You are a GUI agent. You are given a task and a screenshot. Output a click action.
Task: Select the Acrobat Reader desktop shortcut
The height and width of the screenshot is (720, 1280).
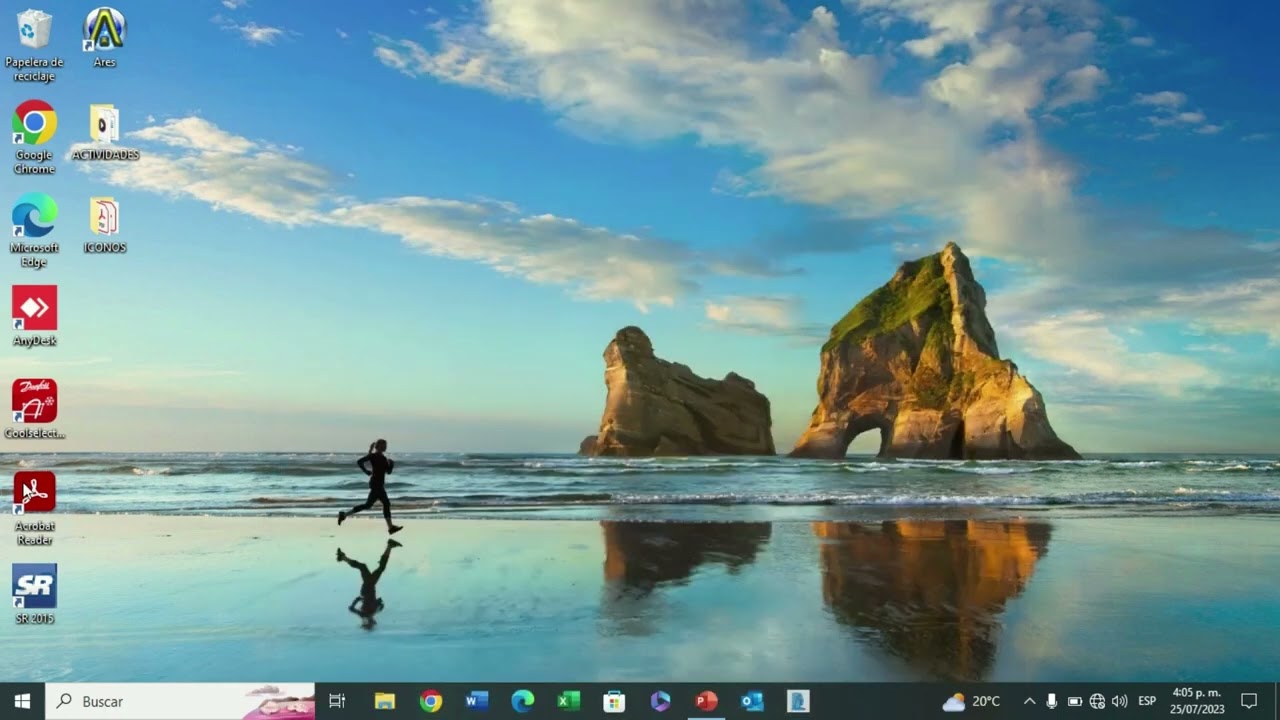tap(34, 509)
